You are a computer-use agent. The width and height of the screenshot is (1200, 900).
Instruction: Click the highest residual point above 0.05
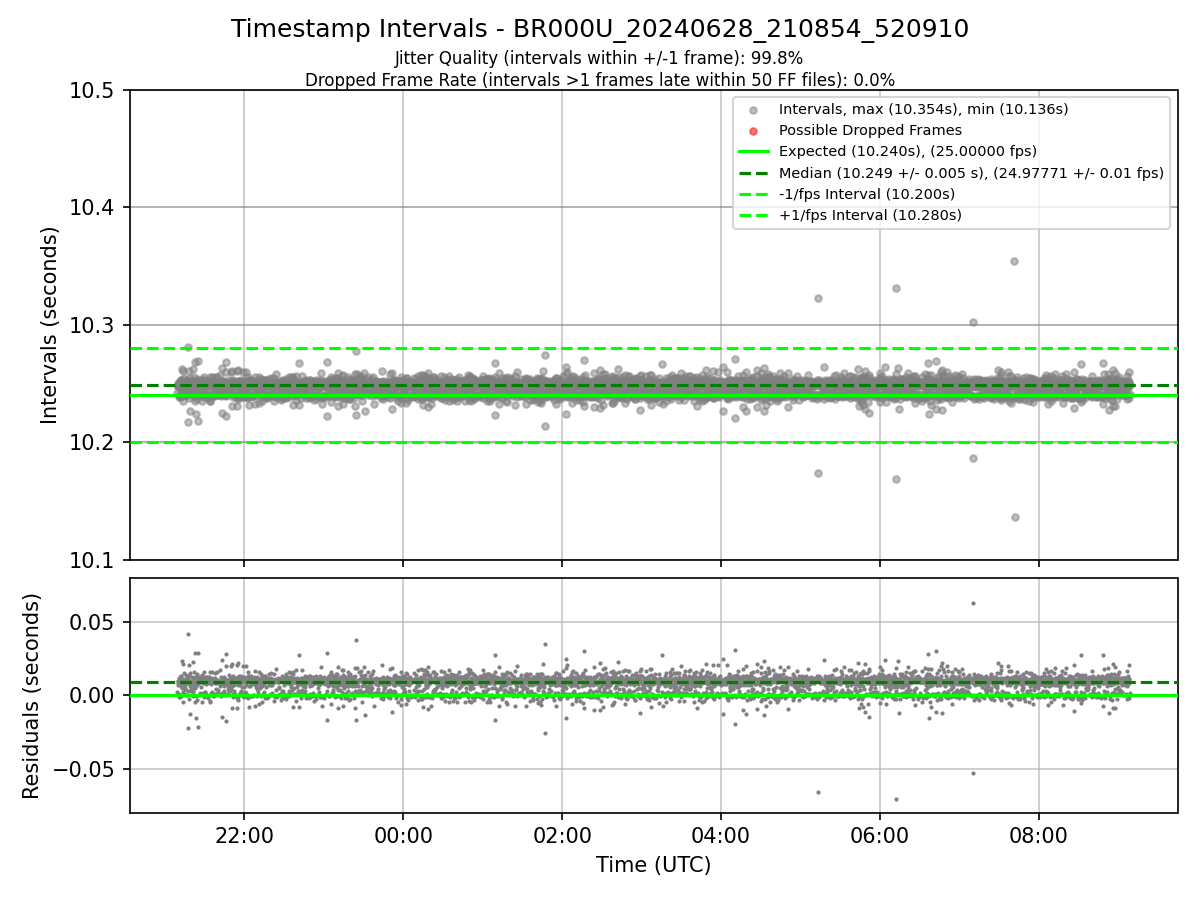pyautogui.click(x=973, y=603)
